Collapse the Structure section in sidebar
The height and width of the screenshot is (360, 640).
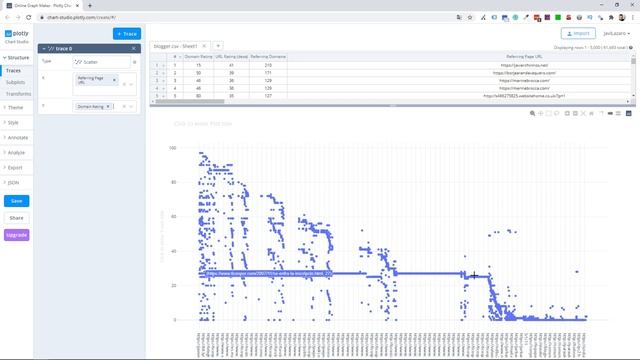(x=16, y=58)
